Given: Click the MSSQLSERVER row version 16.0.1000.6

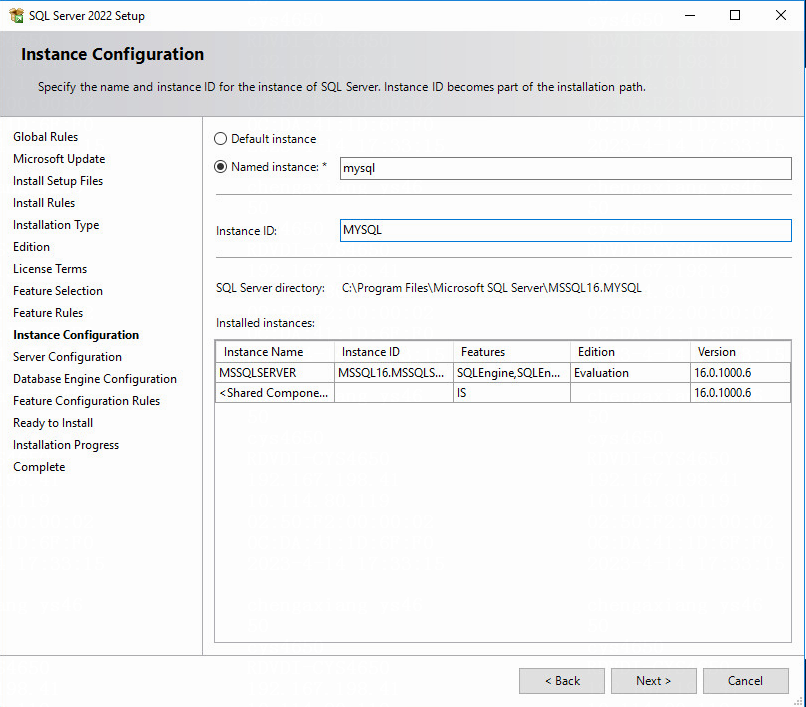Looking at the screenshot, I should pyautogui.click(x=740, y=373).
